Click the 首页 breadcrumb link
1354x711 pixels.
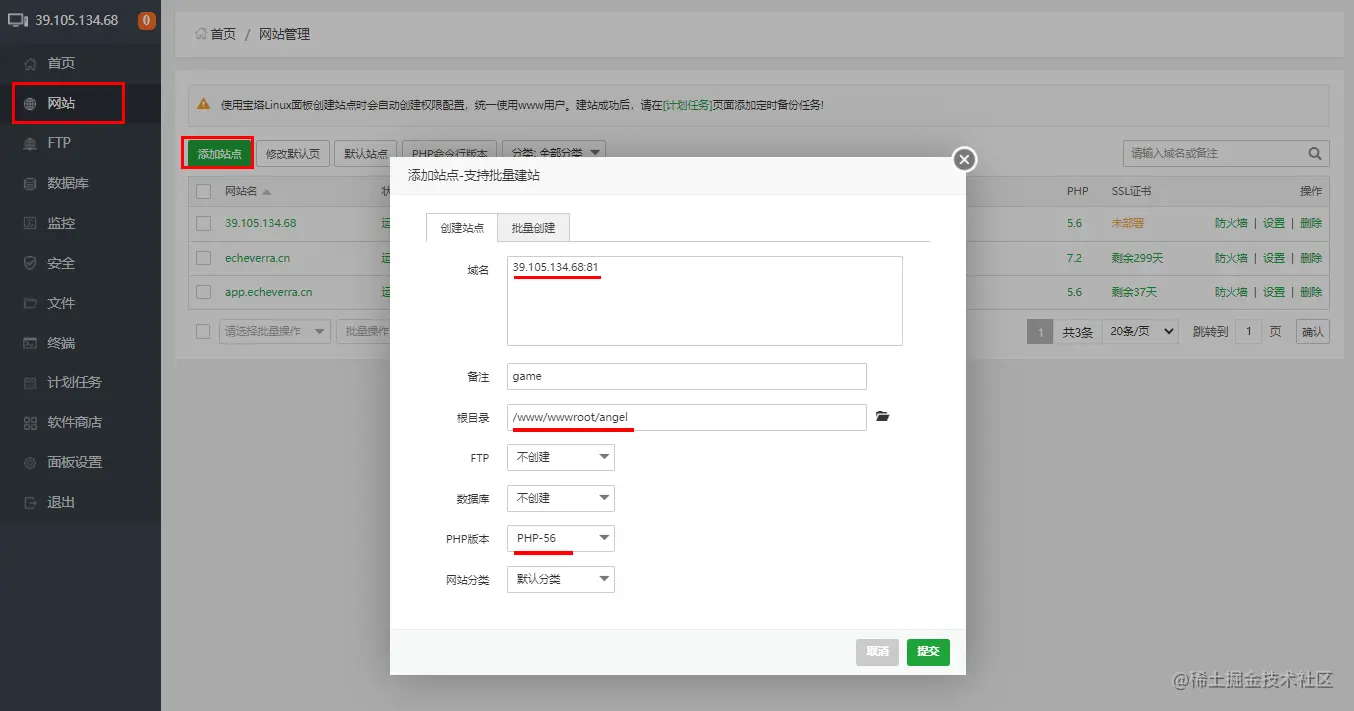(x=222, y=34)
